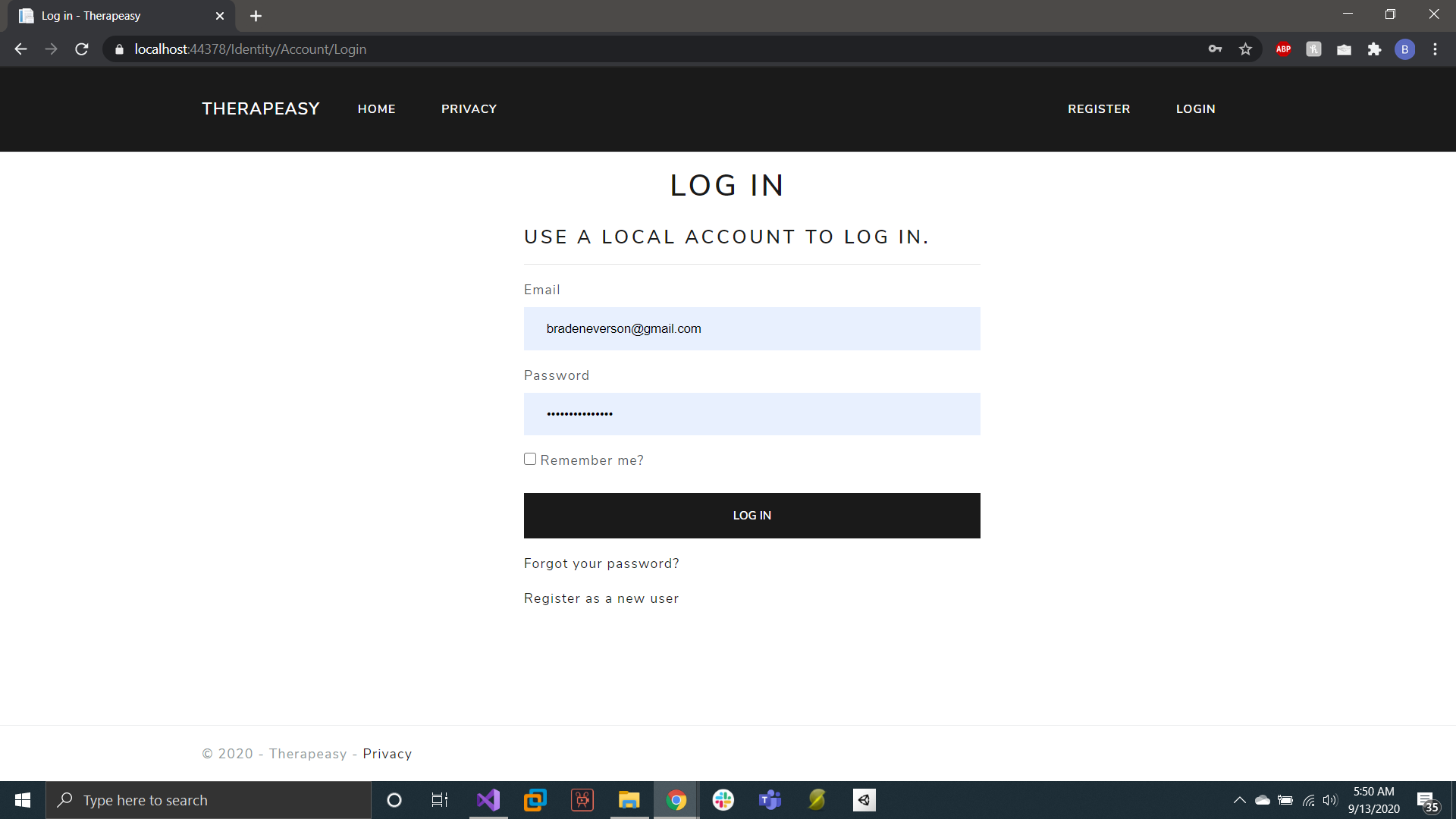Click REGISTER in the navigation bar
Viewport: 1456px width, 819px height.
point(1099,109)
